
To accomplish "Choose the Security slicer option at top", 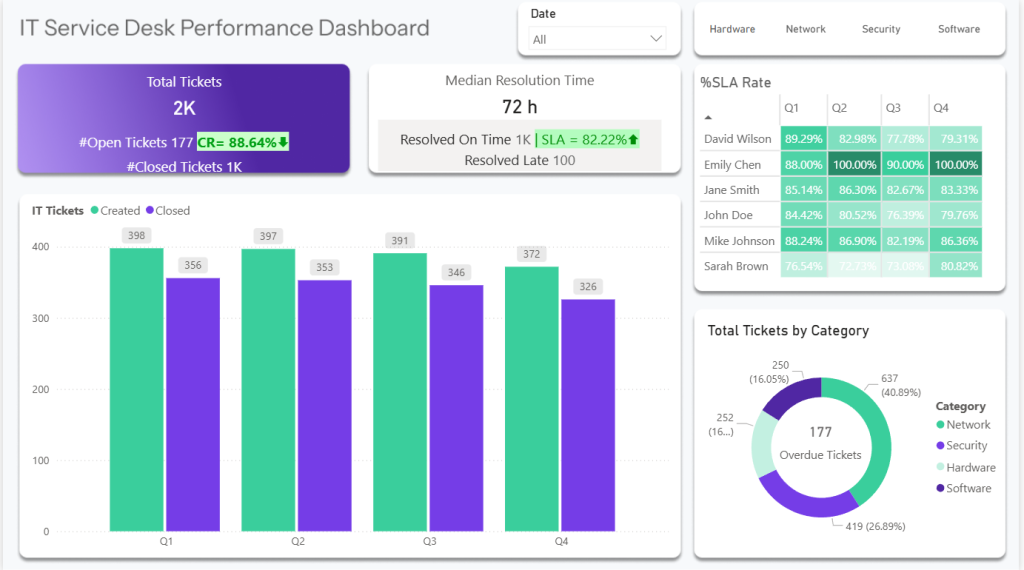I will click(x=881, y=29).
